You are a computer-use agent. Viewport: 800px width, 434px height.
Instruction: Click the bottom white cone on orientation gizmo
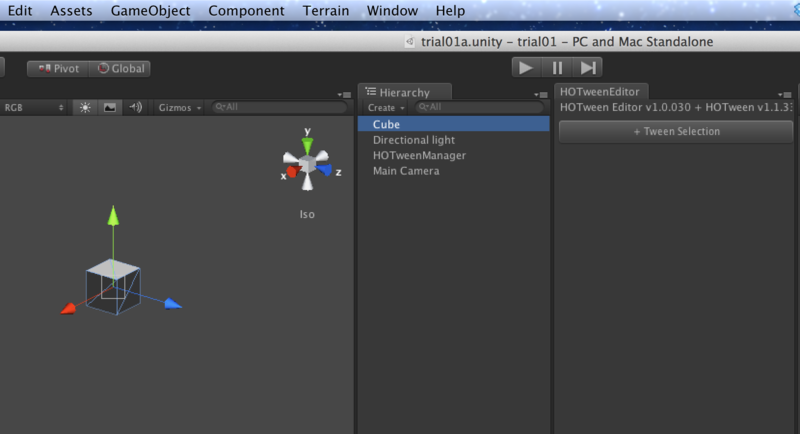pos(307,182)
